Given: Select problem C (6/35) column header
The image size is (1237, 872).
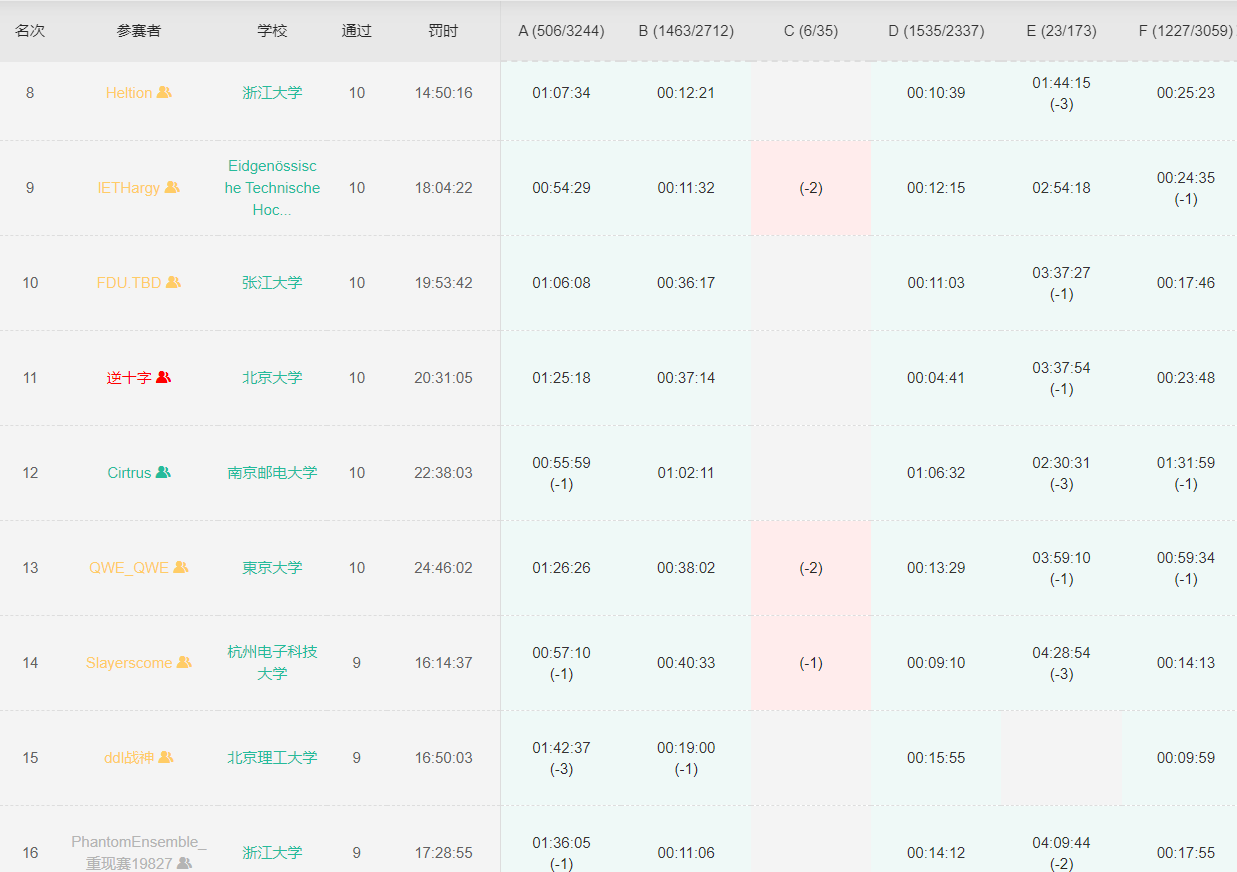Looking at the screenshot, I should pyautogui.click(x=810, y=31).
